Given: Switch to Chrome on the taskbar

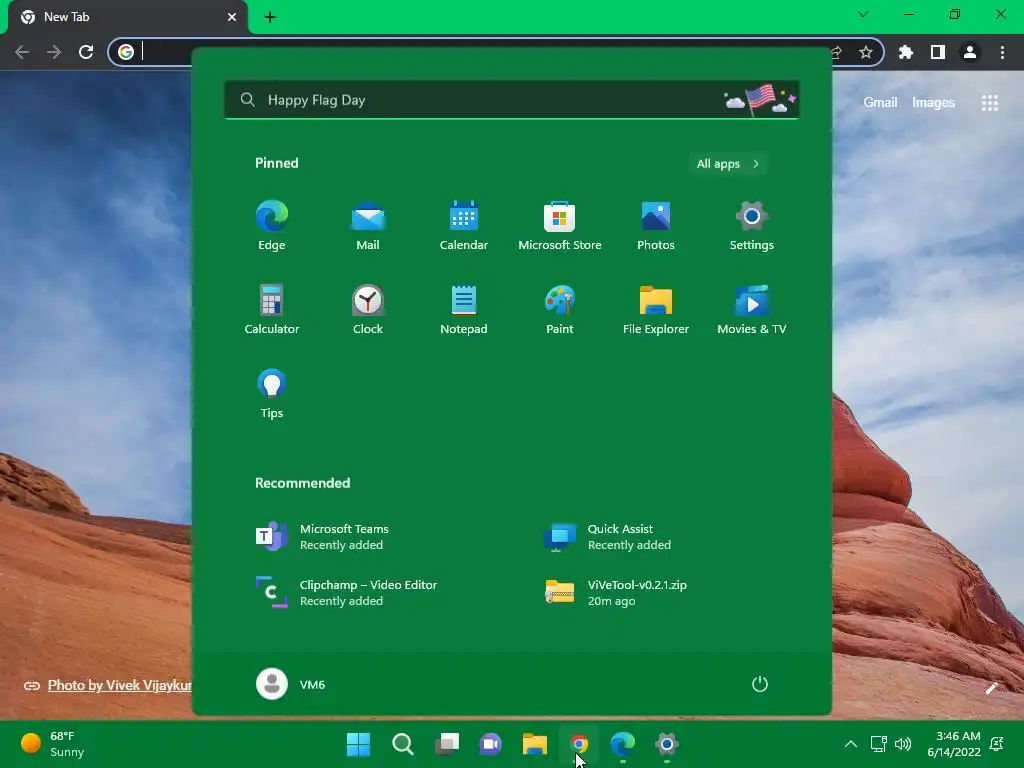Looking at the screenshot, I should (579, 744).
